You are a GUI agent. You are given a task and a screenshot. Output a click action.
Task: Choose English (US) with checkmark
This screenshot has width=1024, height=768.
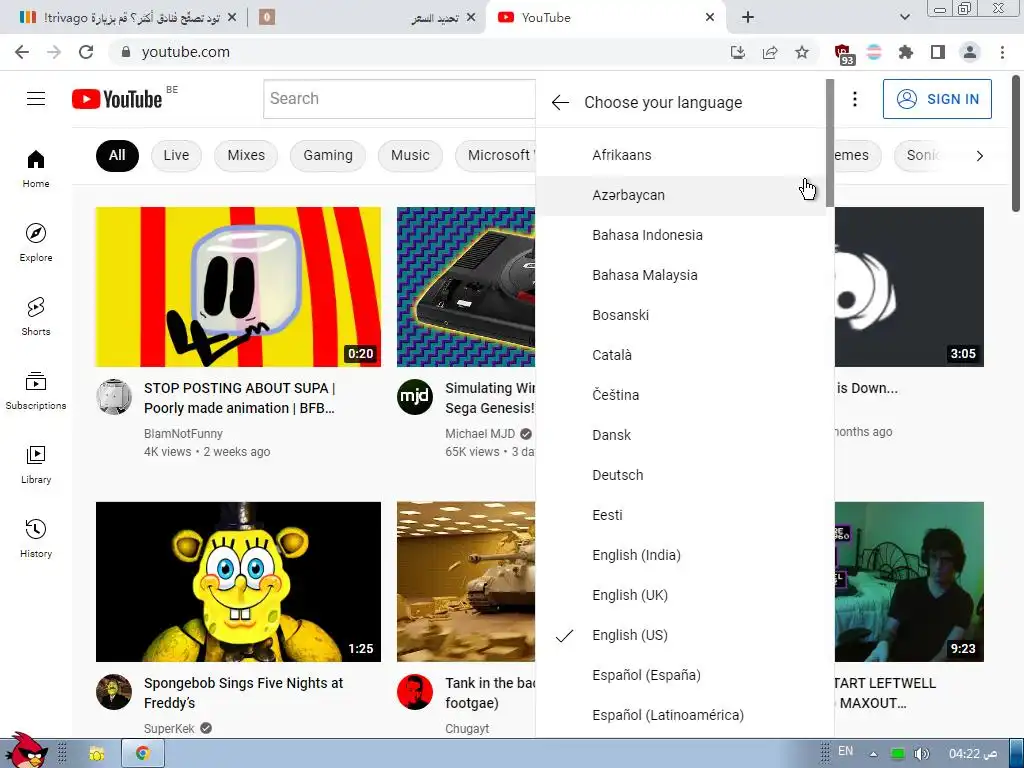click(x=680, y=635)
